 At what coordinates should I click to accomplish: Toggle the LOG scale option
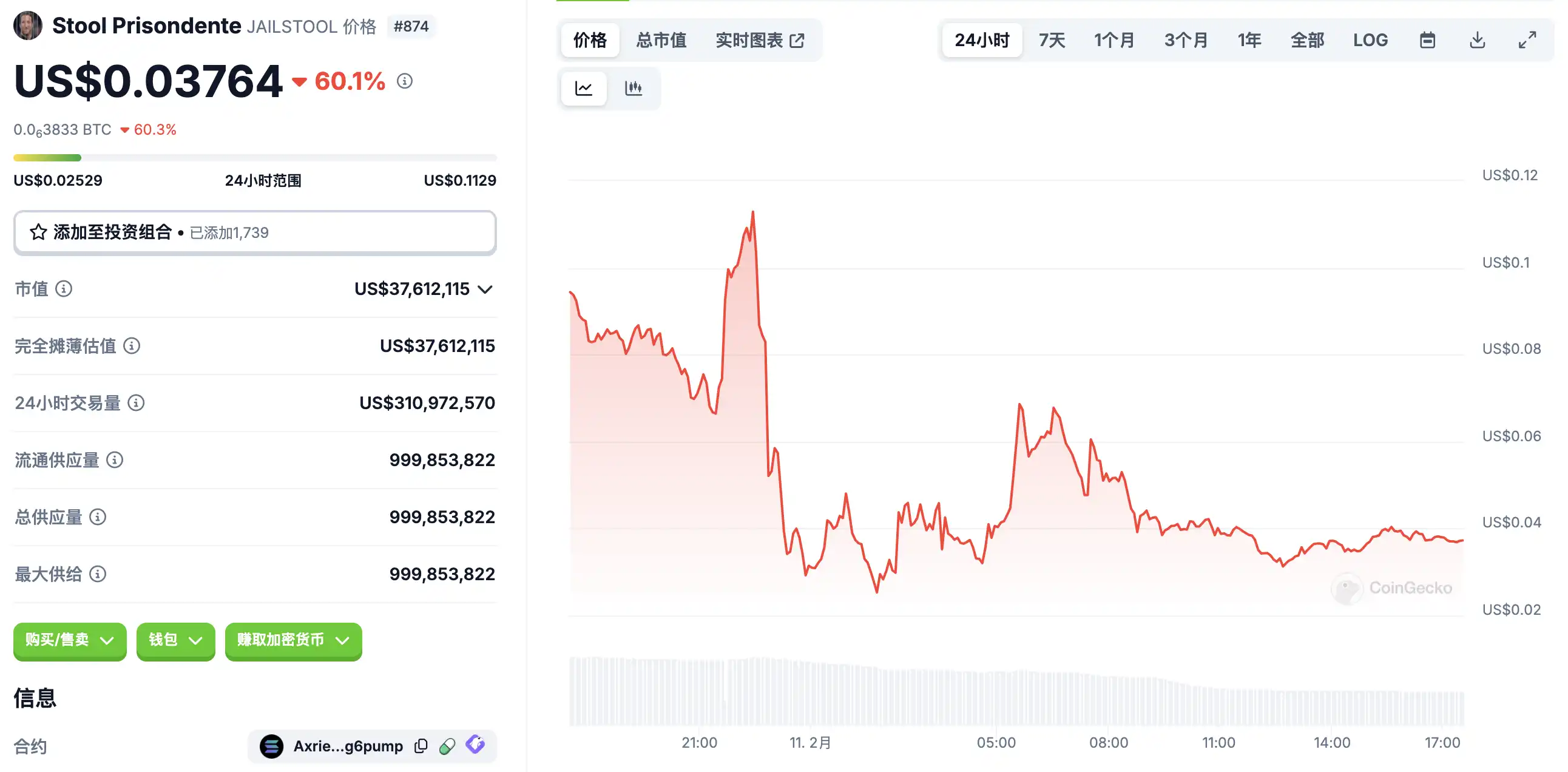click(x=1370, y=40)
